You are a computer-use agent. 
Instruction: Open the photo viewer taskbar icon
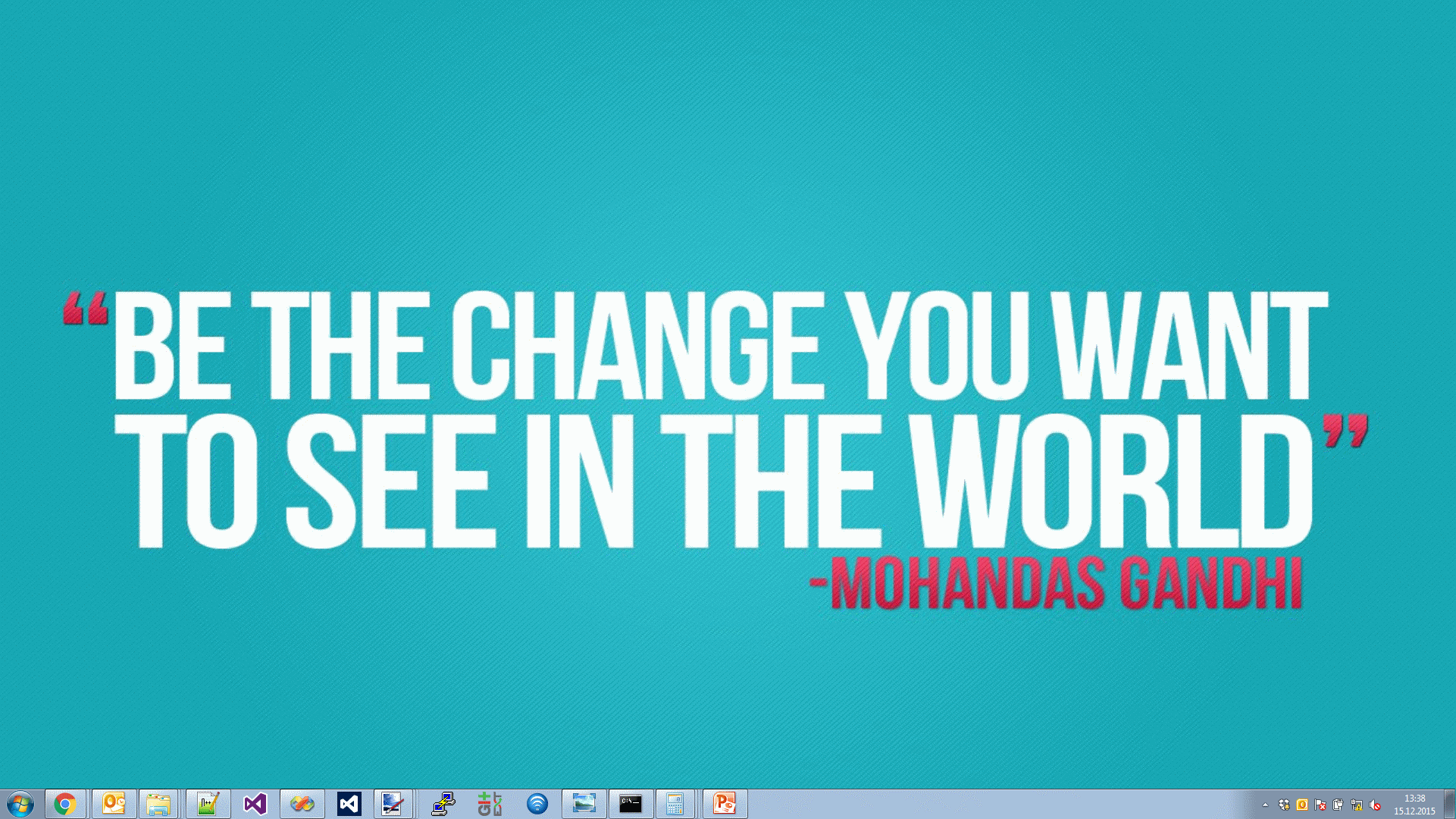click(x=584, y=804)
